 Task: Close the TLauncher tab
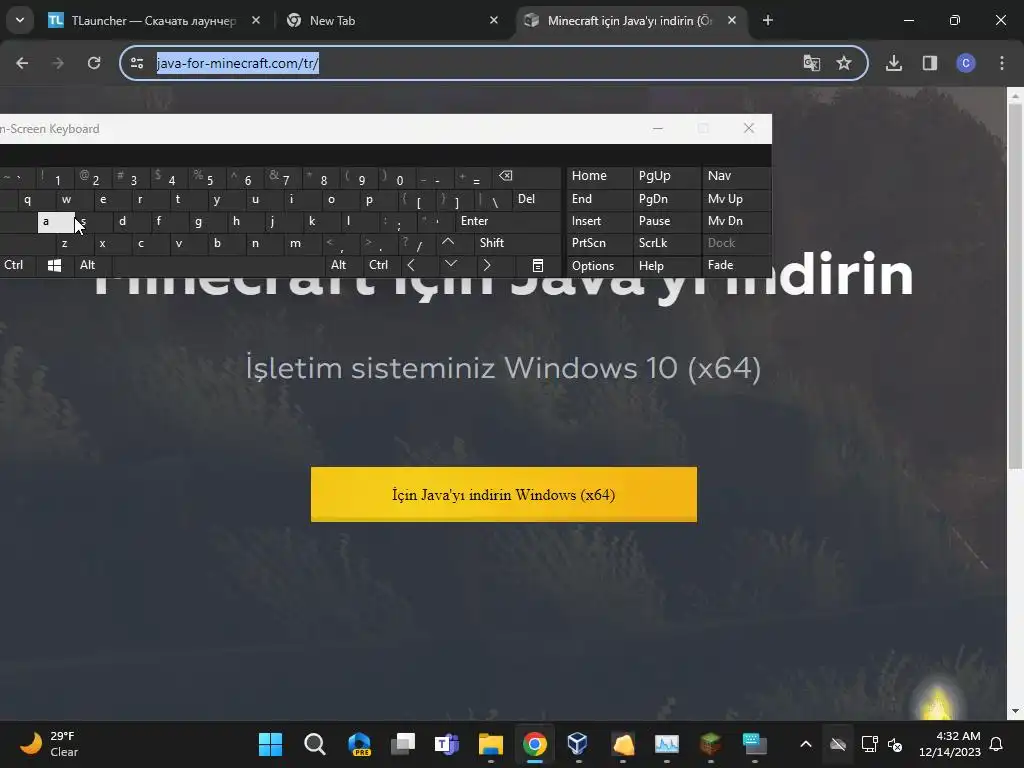click(256, 20)
